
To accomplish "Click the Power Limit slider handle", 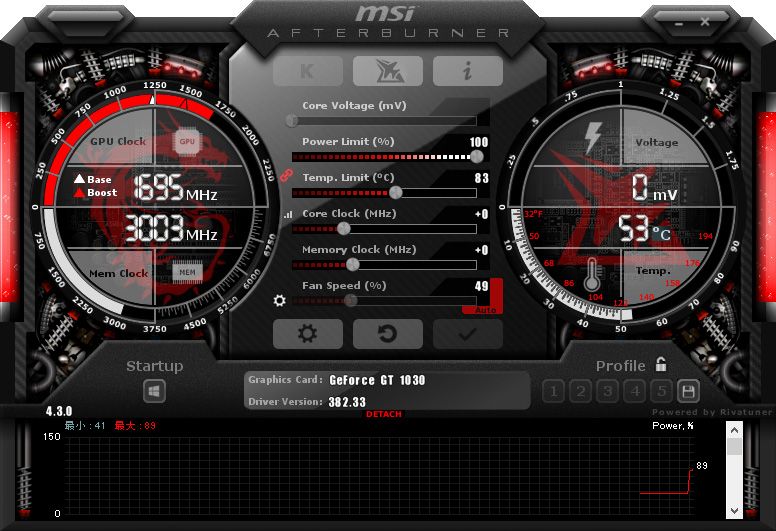I will pos(477,157).
